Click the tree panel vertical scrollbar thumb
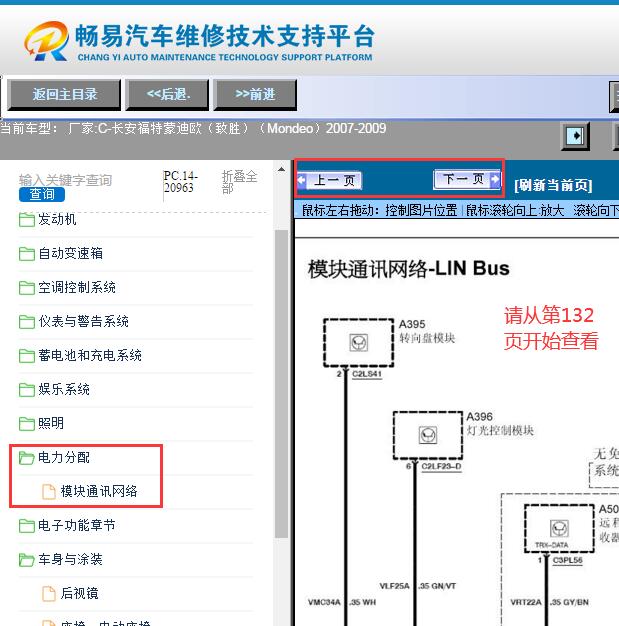This screenshot has height=626, width=619. [282, 383]
